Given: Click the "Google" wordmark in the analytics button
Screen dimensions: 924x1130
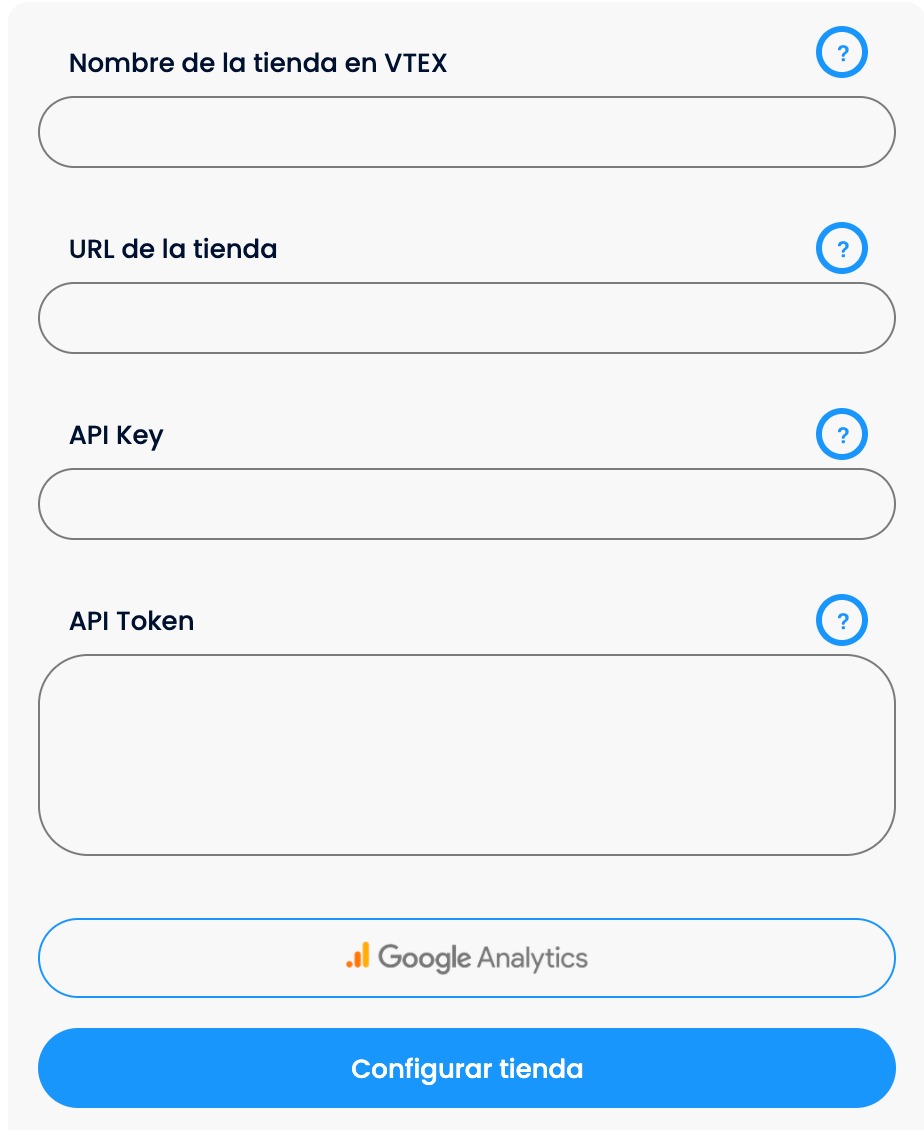Looking at the screenshot, I should click(424, 958).
